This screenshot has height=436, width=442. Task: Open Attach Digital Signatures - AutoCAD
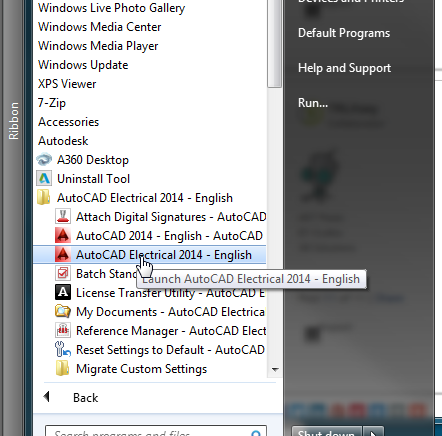(x=171, y=217)
